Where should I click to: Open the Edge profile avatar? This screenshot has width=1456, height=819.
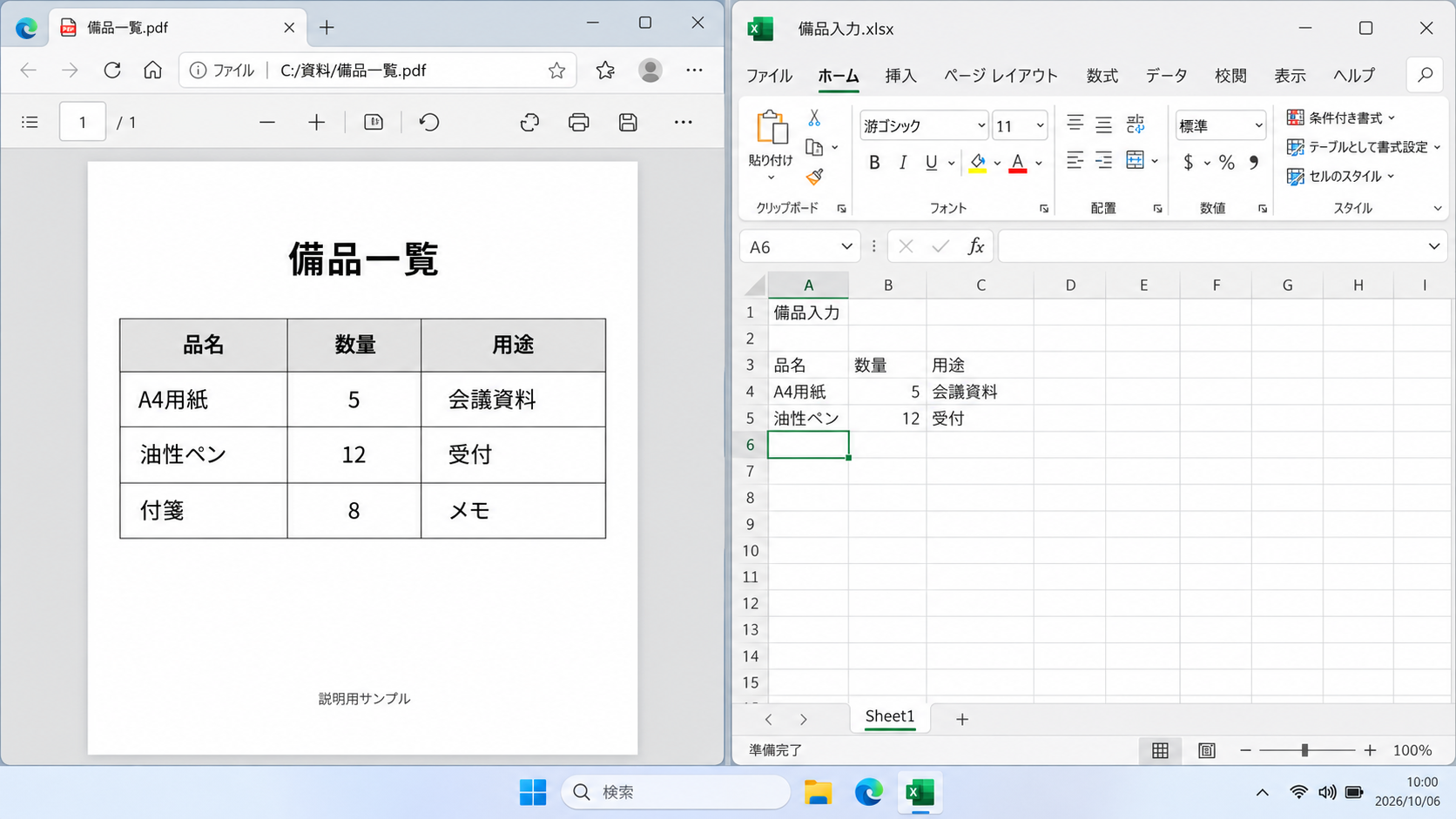(650, 70)
